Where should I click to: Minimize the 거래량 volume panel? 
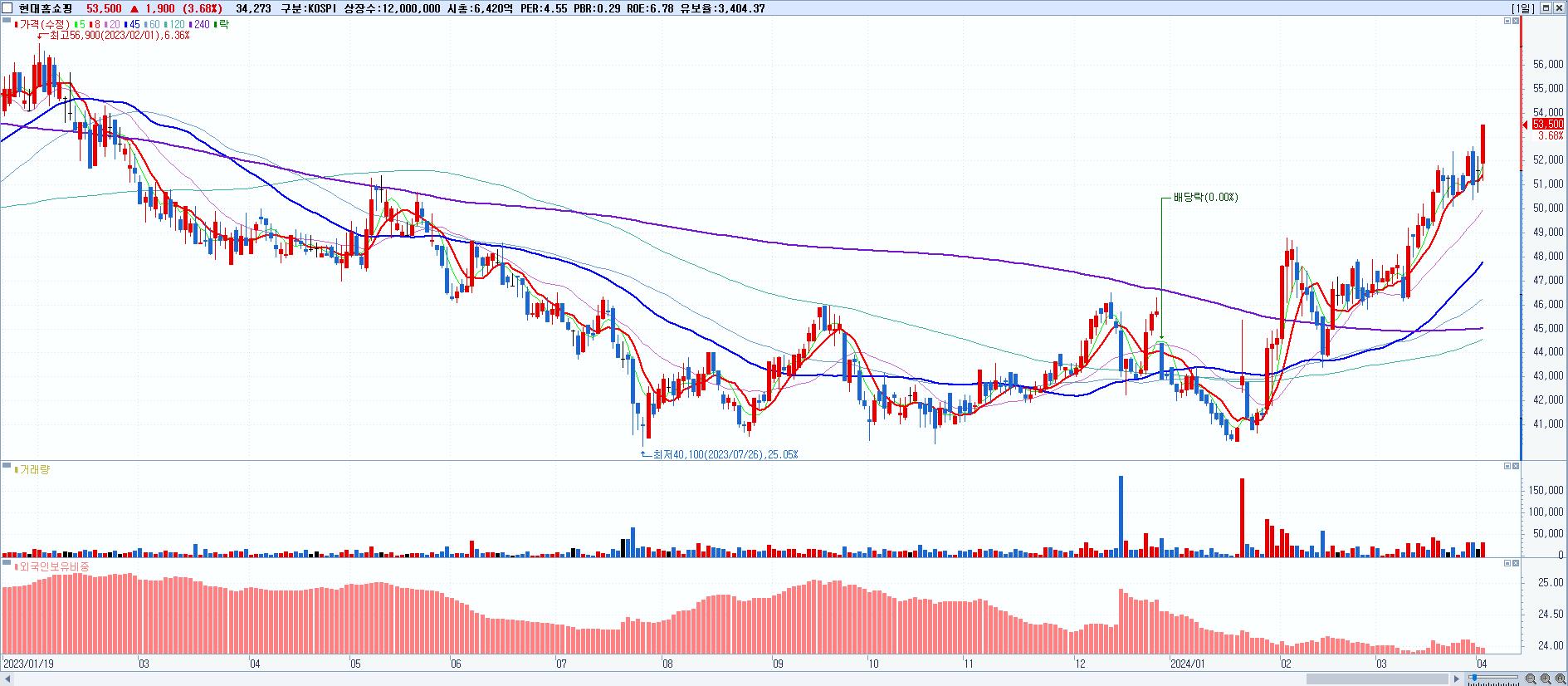(x=1507, y=466)
